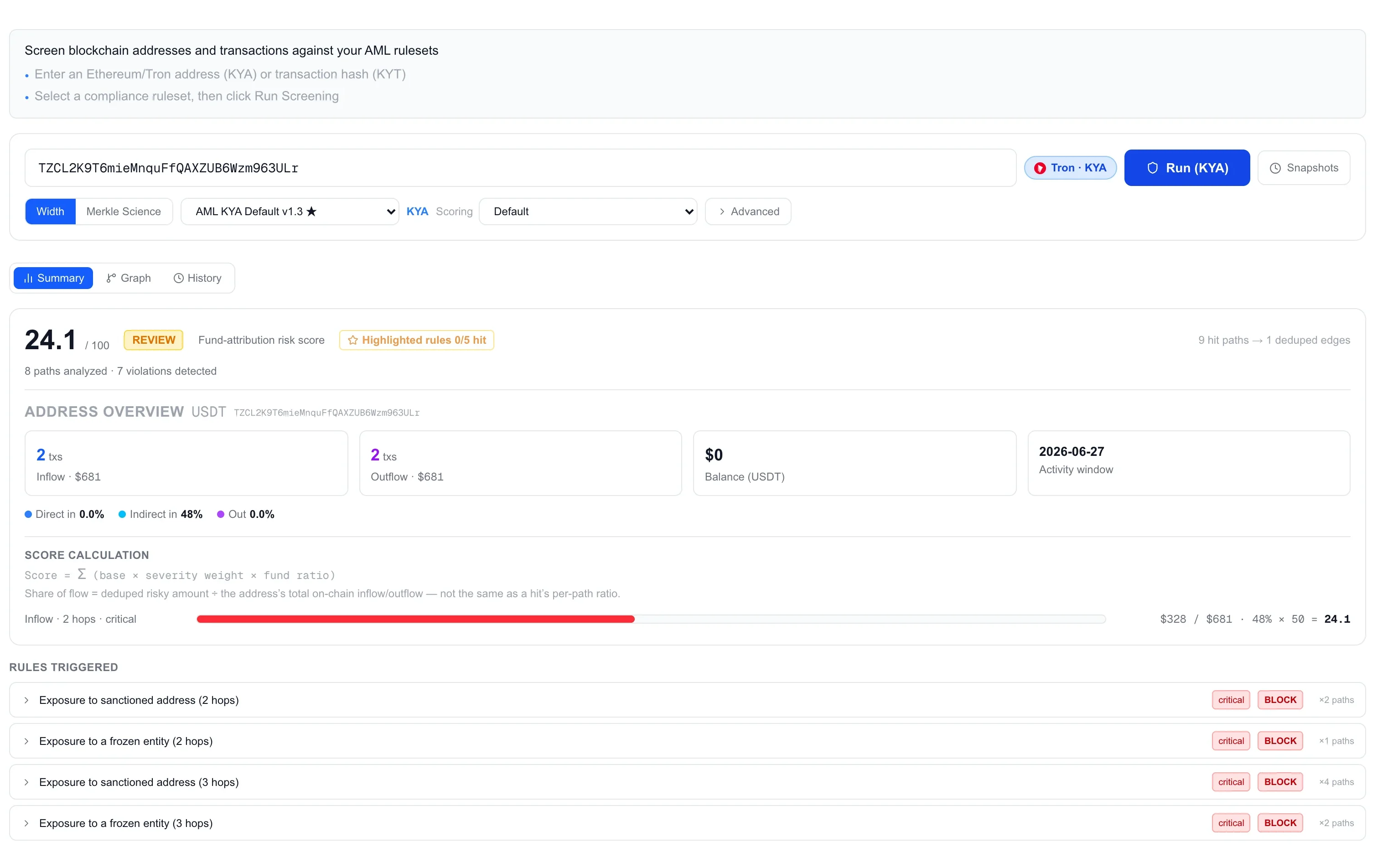Viewport: 1388px width, 868px height.
Task: Click BLOCK tag on frozen entity (3 hops)
Action: coord(1280,823)
